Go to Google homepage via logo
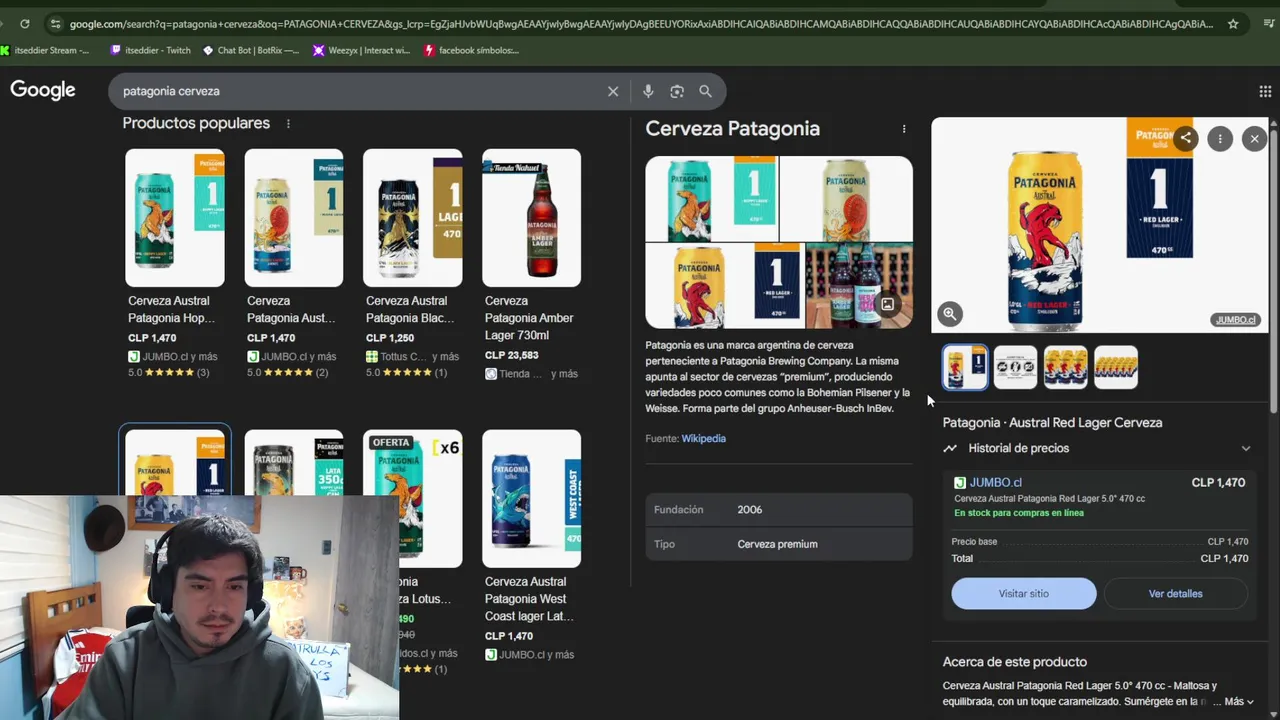The width and height of the screenshot is (1280, 720). pos(43,90)
